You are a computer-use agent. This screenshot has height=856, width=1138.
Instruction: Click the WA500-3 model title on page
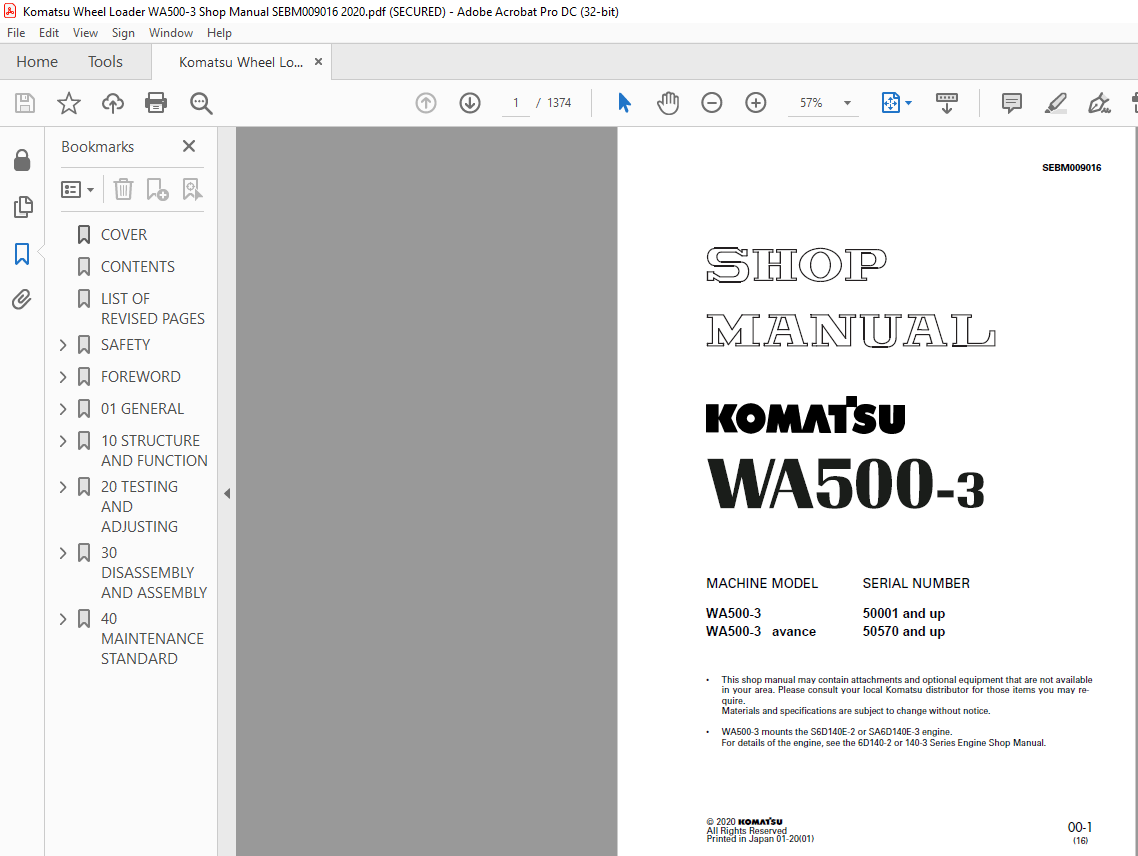[846, 484]
